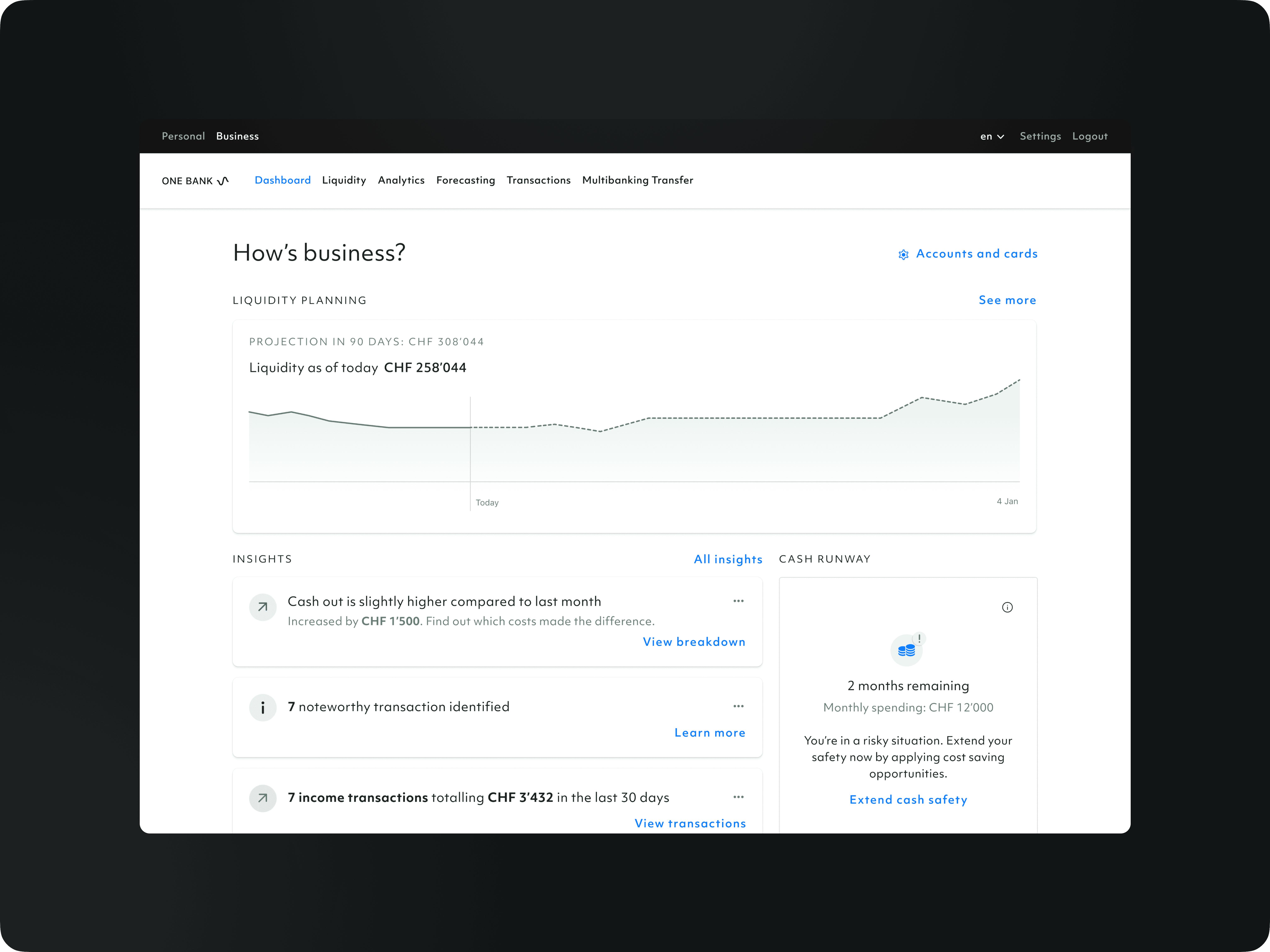The height and width of the screenshot is (952, 1270).
Task: Navigate to Forecasting
Action: (x=466, y=180)
